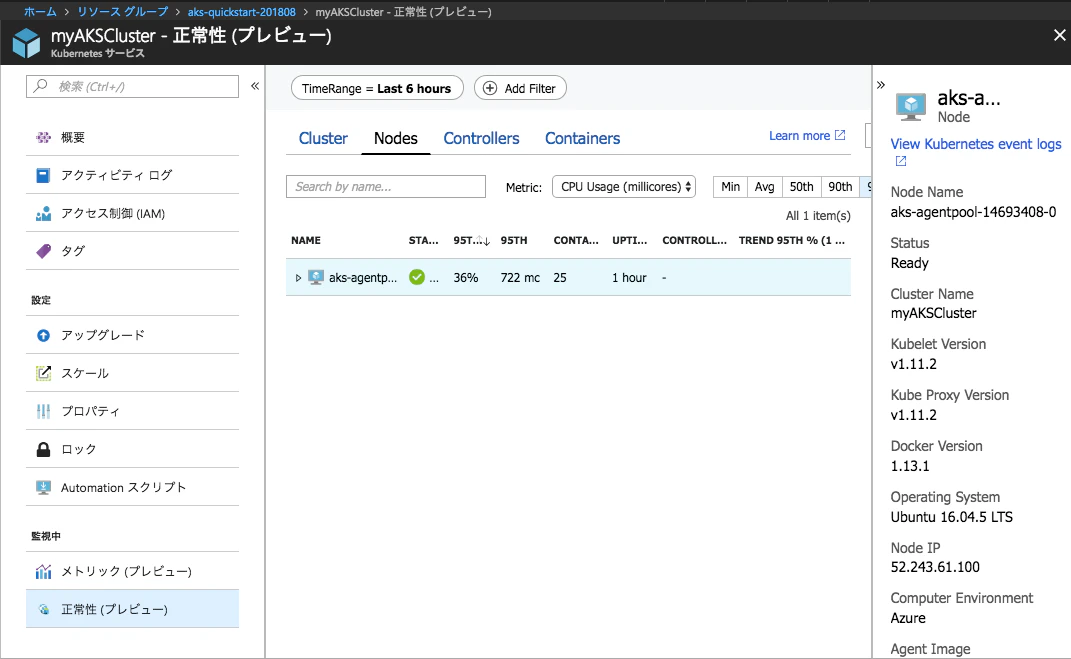Select the Avg percentile toggle
The image size is (1071, 659).
(x=764, y=186)
